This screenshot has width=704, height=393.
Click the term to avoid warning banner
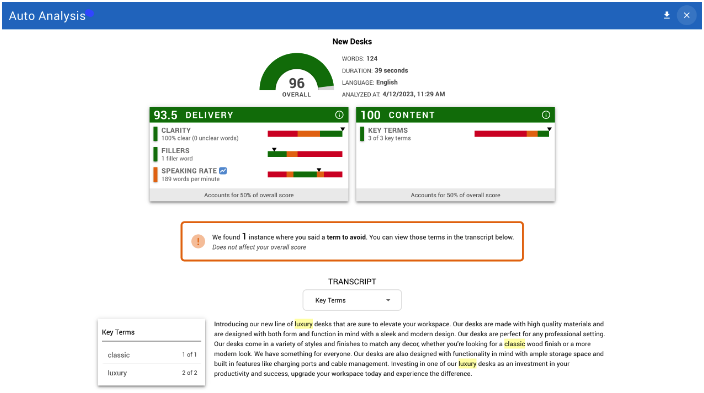point(352,241)
